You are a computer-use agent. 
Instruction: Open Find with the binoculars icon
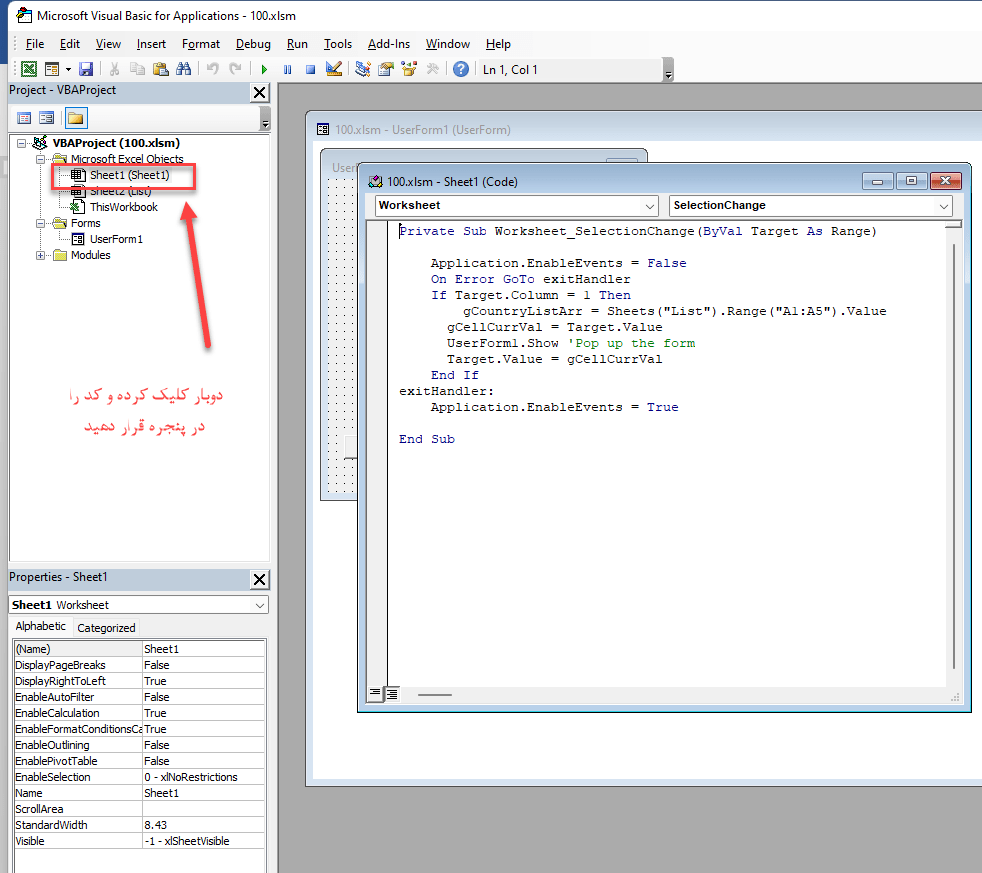coord(183,69)
